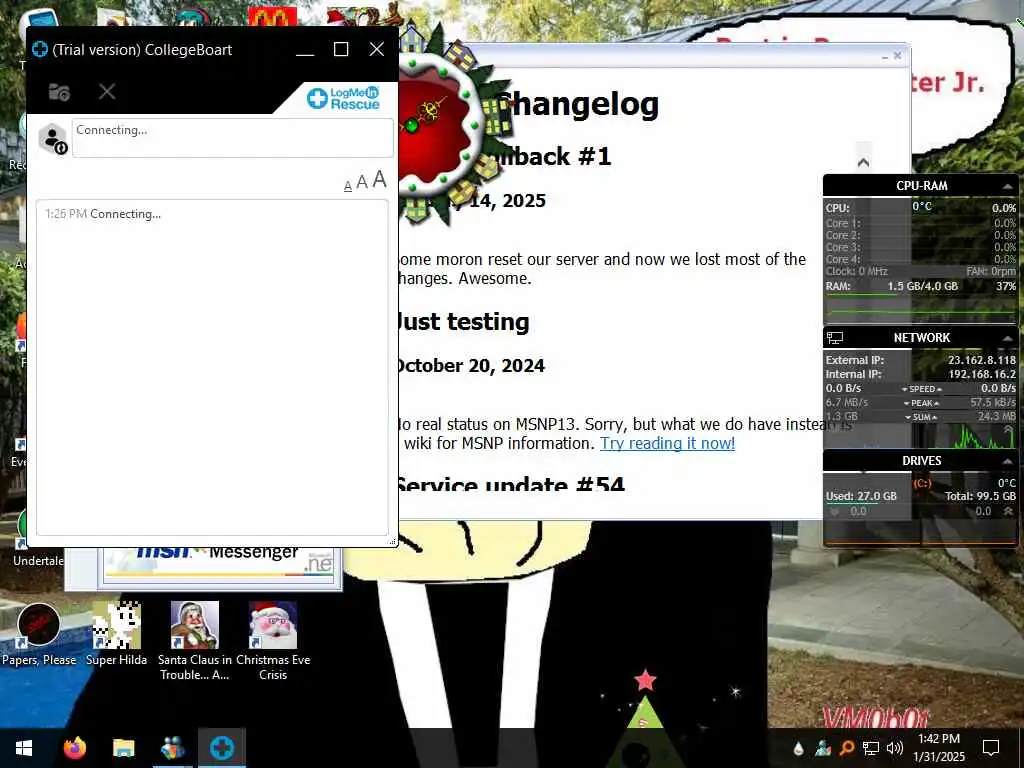This screenshot has width=1024, height=768.
Task: Click the PEAK toggle in the Network gadget
Action: click(921, 403)
